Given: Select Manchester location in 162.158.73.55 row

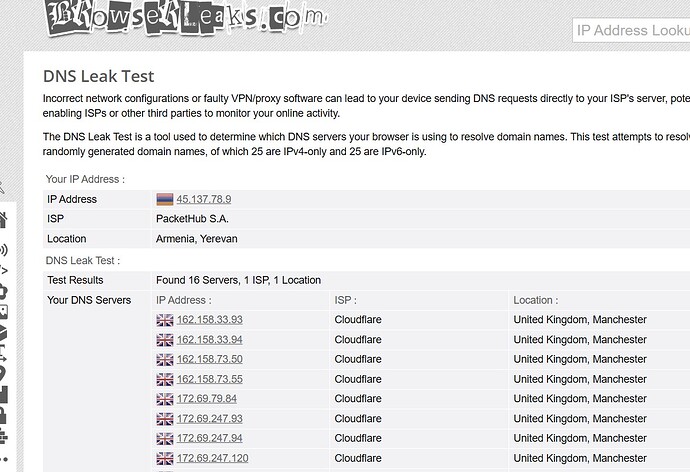Looking at the screenshot, I should click(580, 379).
